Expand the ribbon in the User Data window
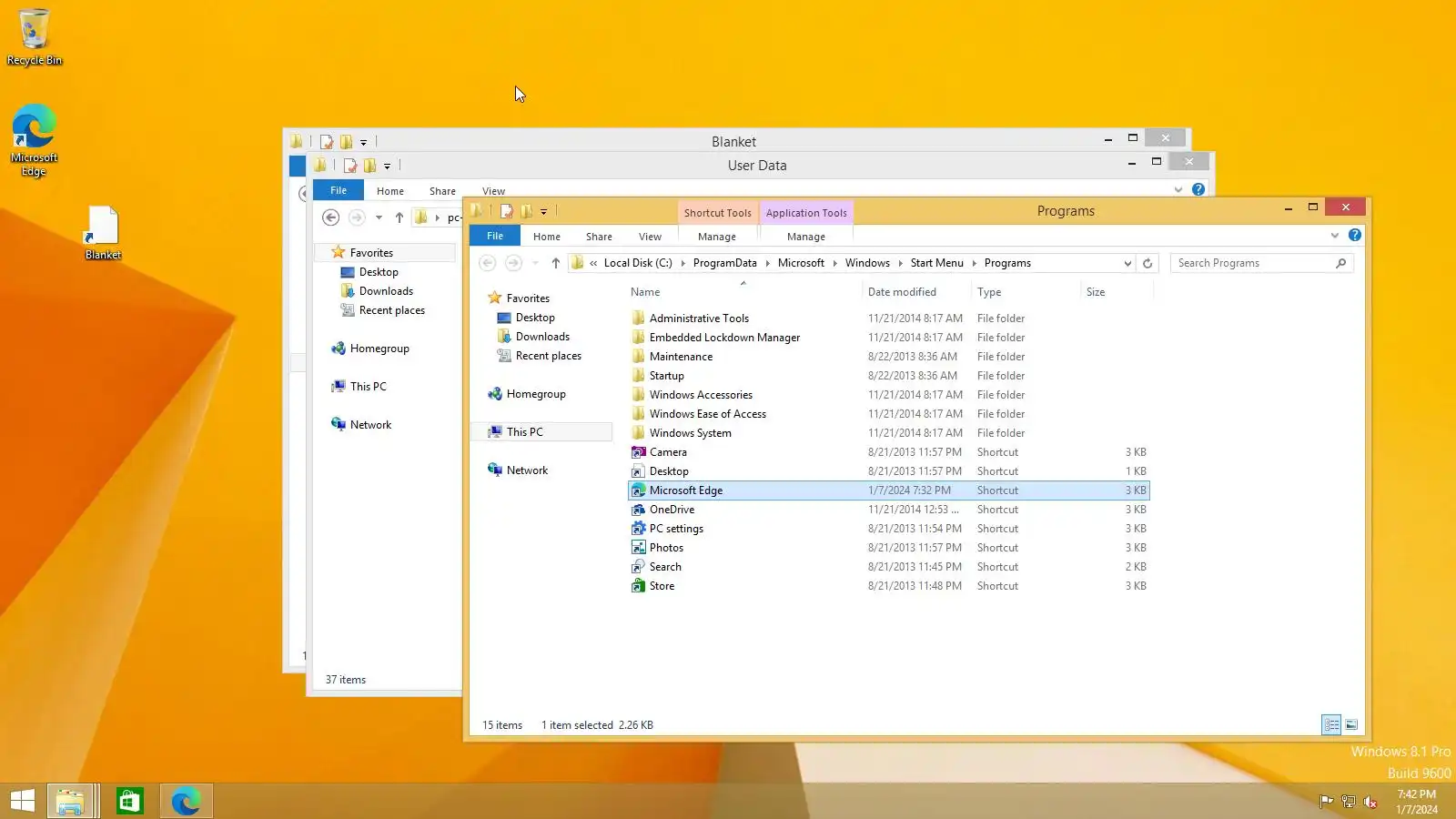This screenshot has height=819, width=1456. point(1178,190)
